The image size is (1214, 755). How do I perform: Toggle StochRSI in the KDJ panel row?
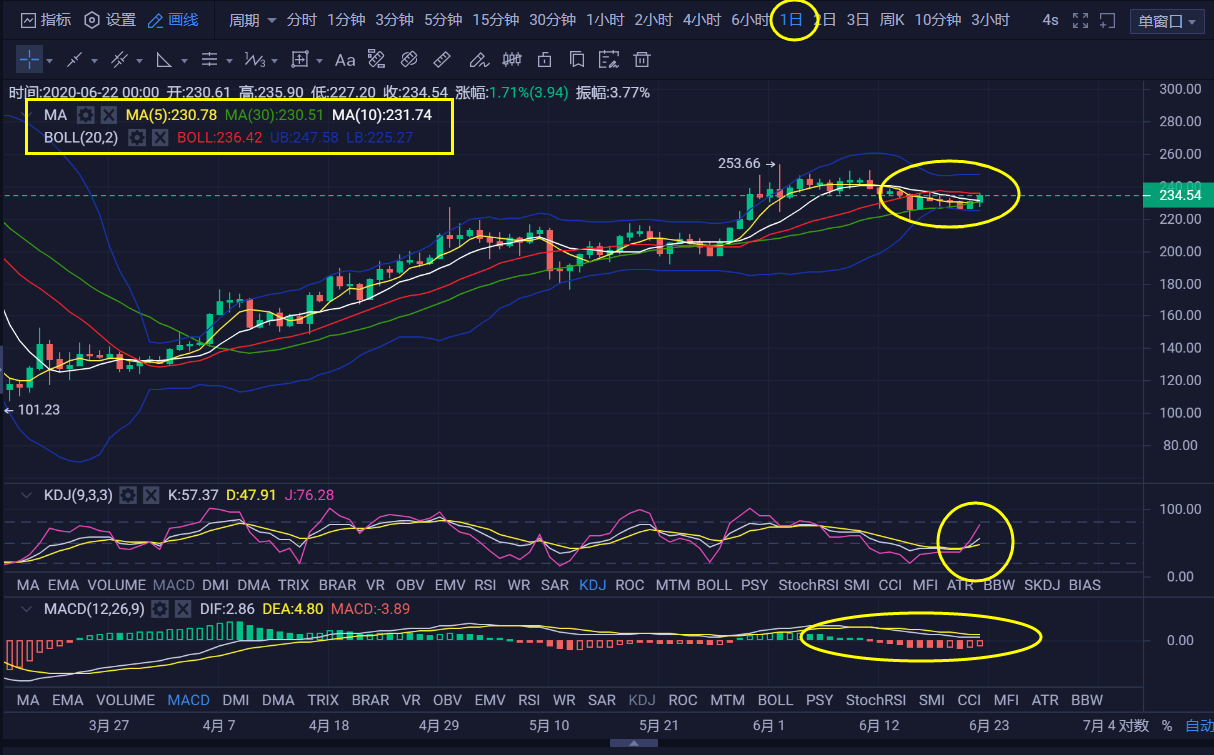point(807,585)
